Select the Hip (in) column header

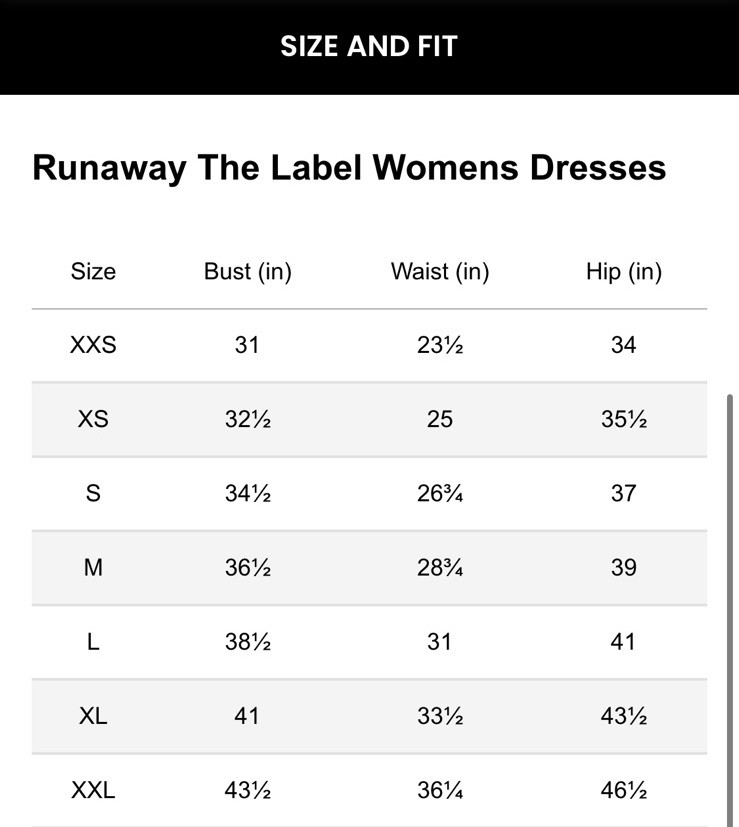pyautogui.click(x=624, y=271)
